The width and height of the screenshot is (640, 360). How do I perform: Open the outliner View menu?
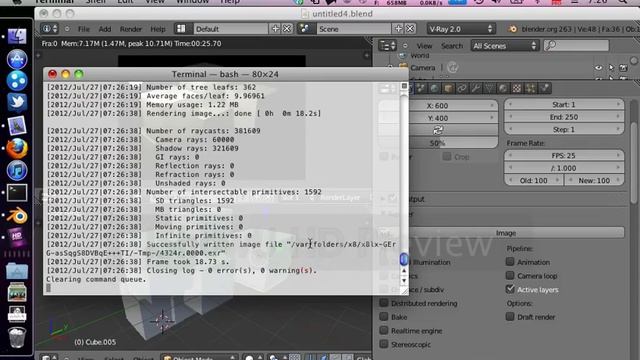(x=424, y=46)
